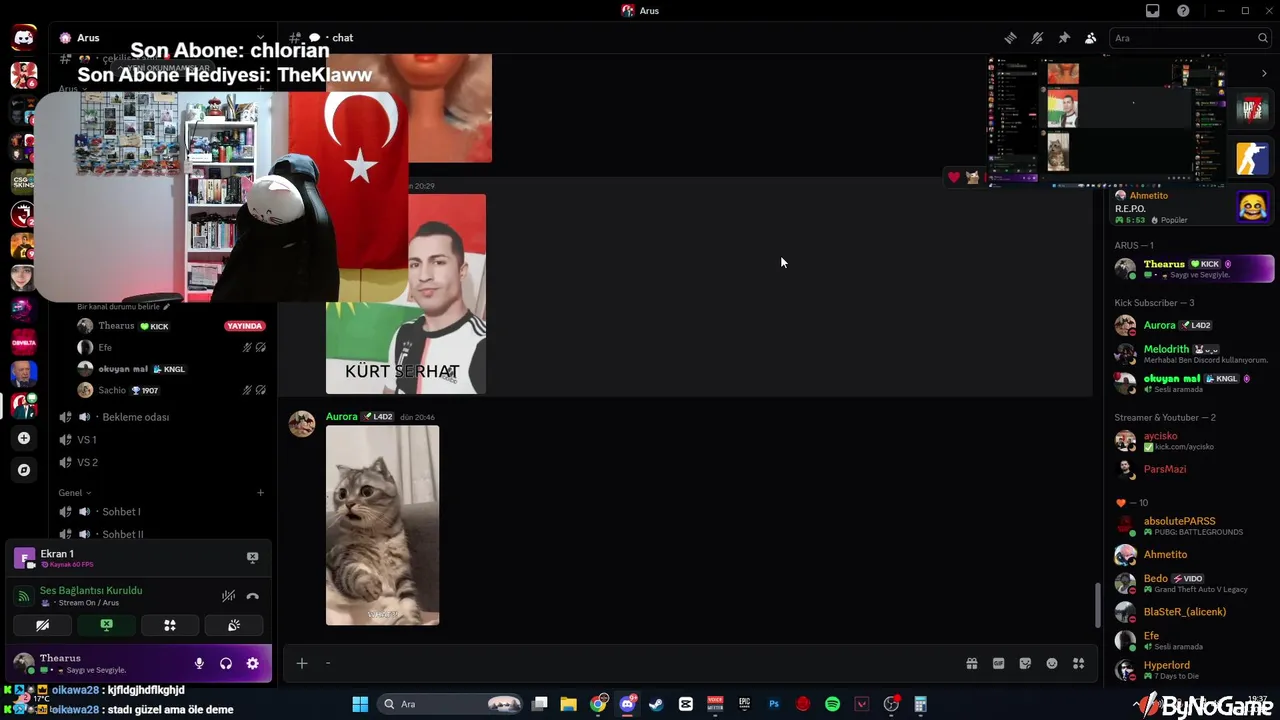Toggle the member list in chat header
The image size is (1280, 720).
[x=1090, y=38]
